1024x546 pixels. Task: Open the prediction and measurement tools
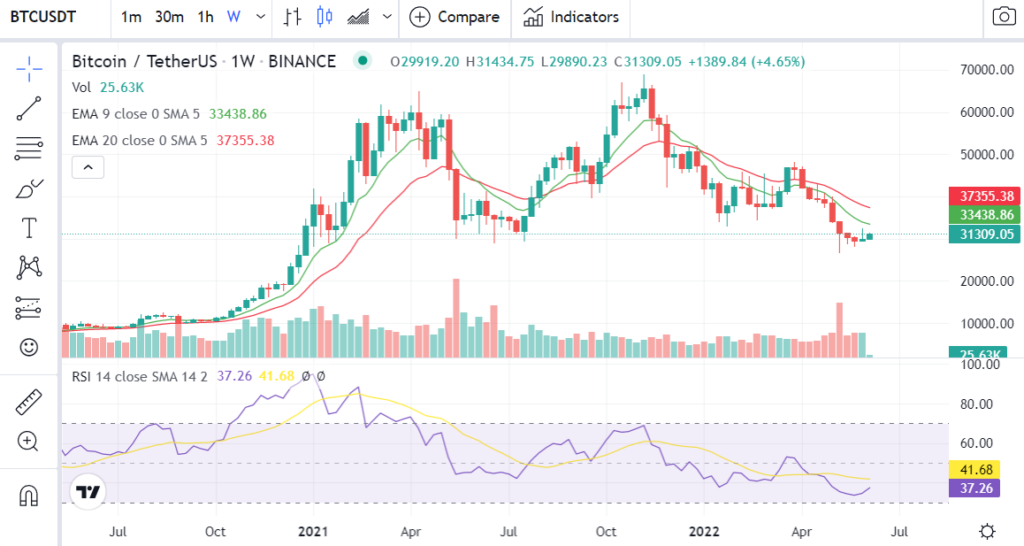click(29, 308)
